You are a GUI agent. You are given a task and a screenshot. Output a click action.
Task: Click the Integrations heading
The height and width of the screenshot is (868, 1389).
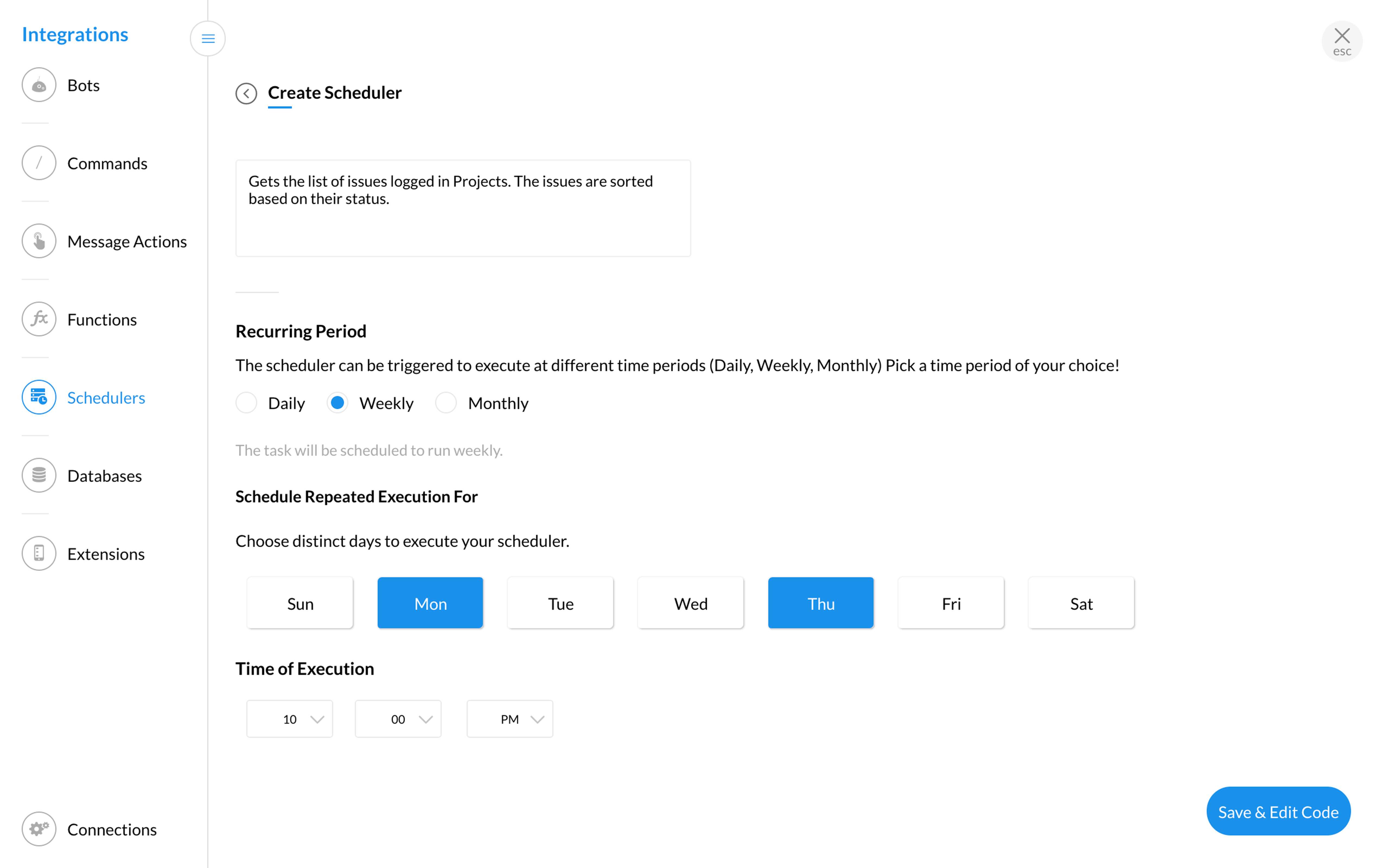coord(75,34)
